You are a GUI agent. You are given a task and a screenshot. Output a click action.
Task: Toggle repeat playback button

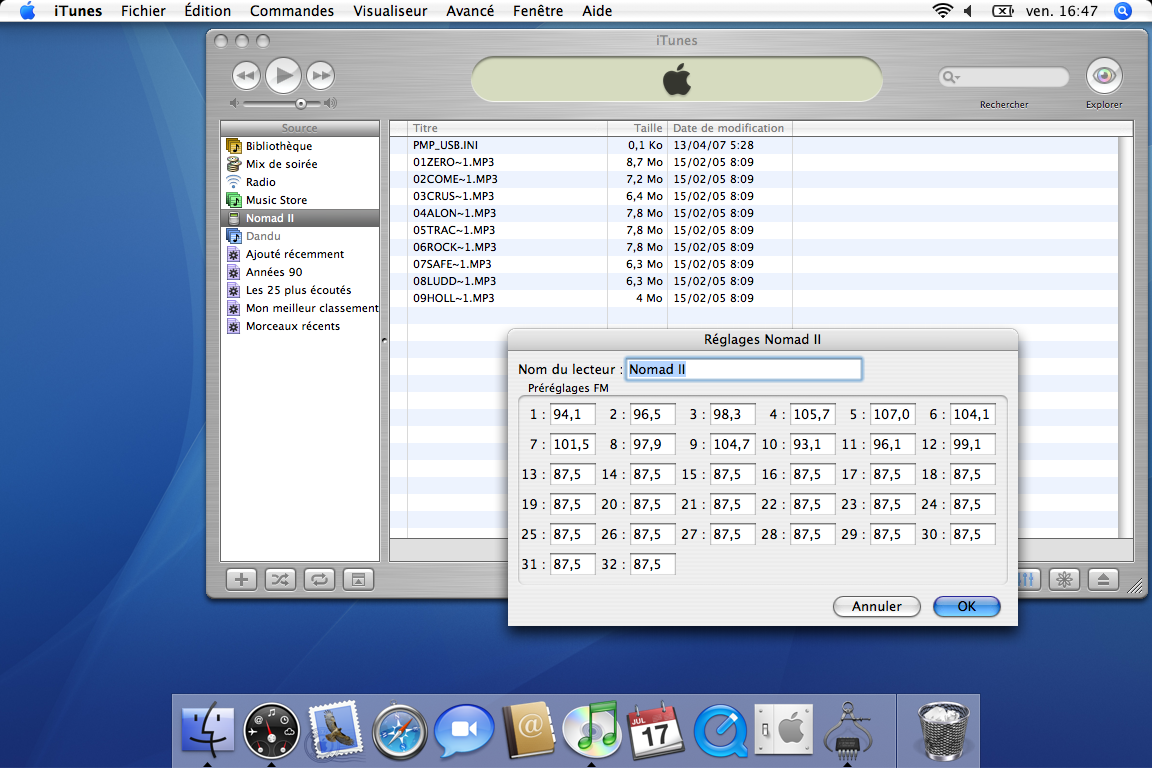click(x=319, y=580)
